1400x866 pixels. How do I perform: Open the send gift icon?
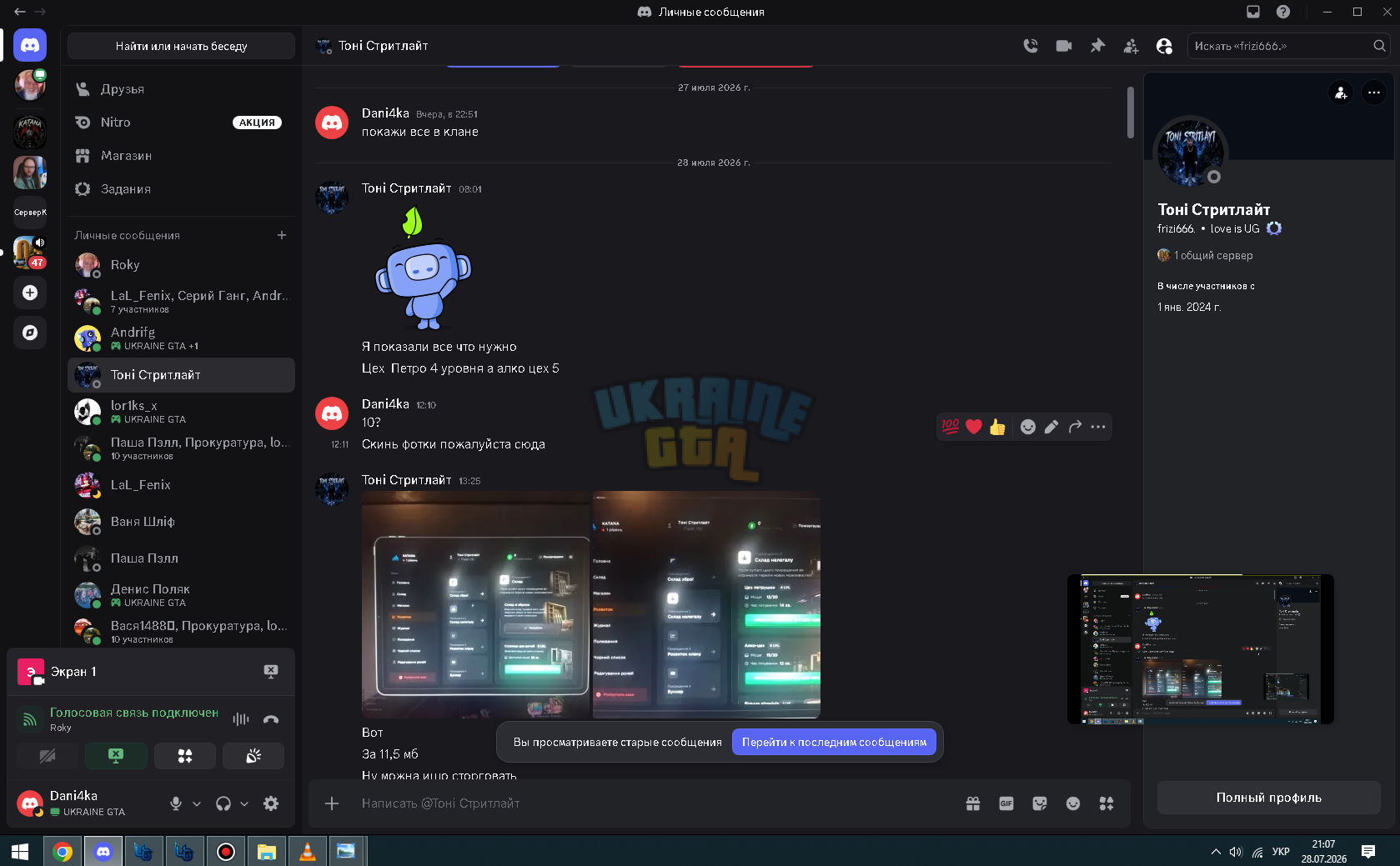973,803
